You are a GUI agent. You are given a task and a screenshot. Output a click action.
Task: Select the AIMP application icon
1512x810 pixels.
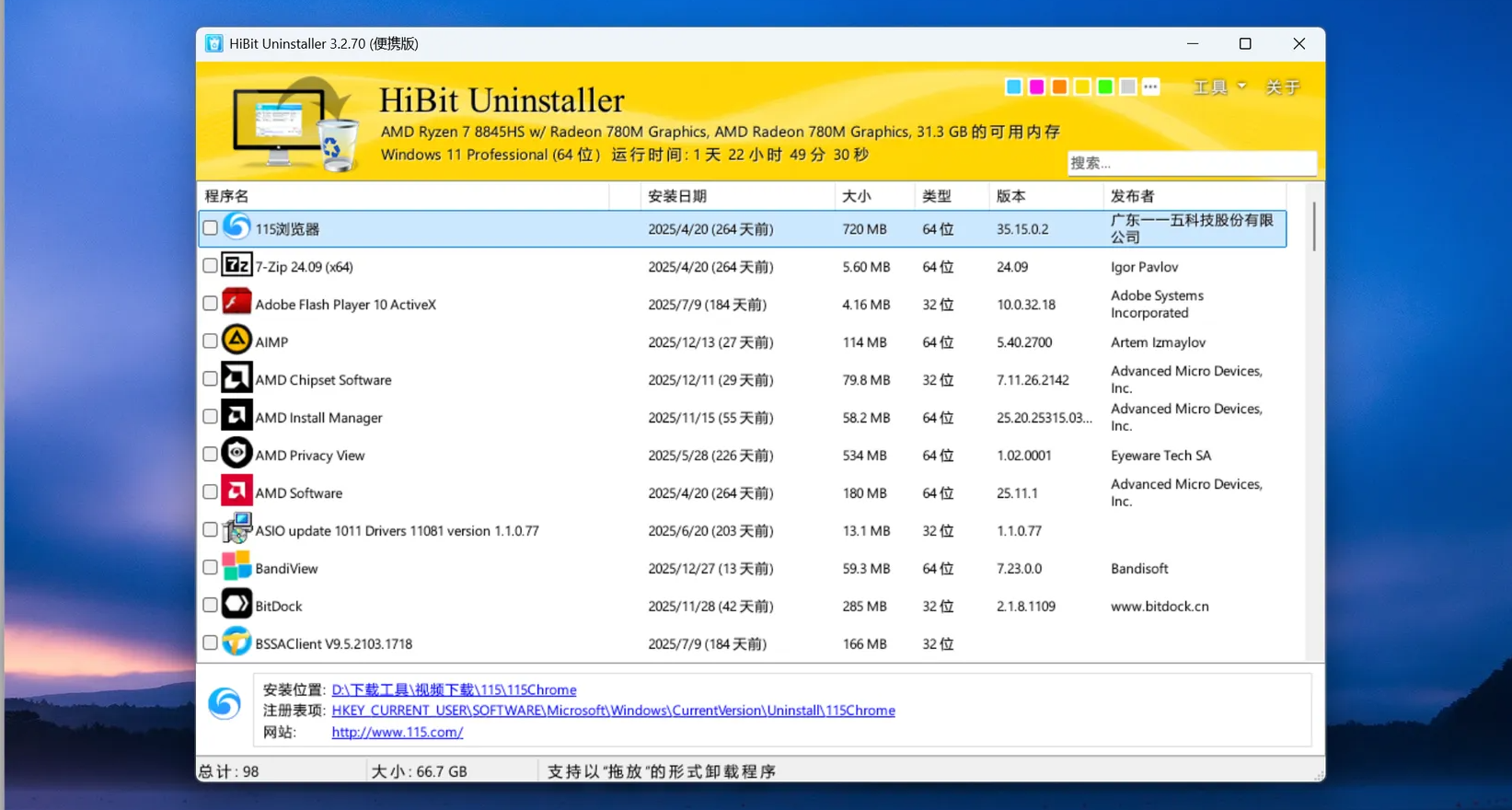(x=237, y=341)
